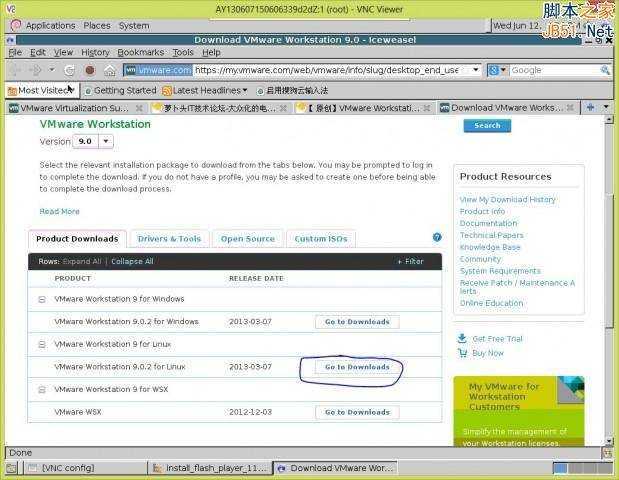Open Knowledge Base link
619x480 pixels.
click(x=490, y=247)
